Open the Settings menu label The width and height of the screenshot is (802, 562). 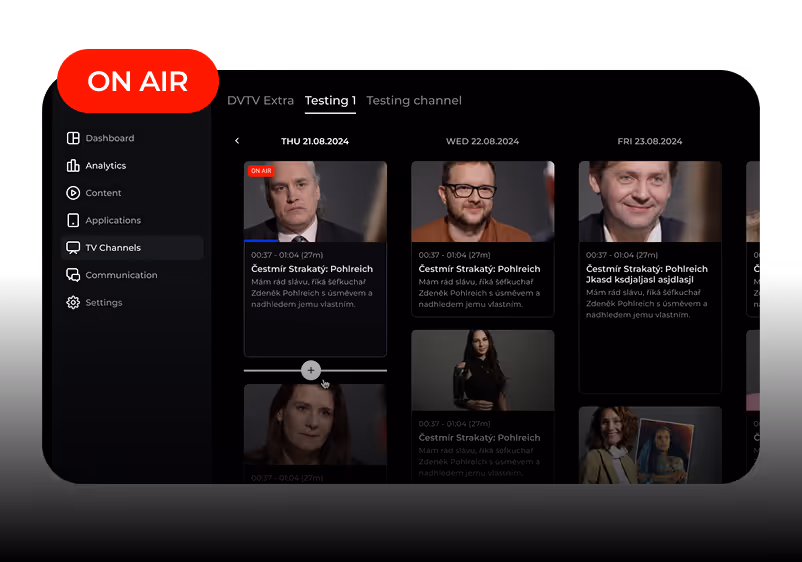(x=104, y=303)
